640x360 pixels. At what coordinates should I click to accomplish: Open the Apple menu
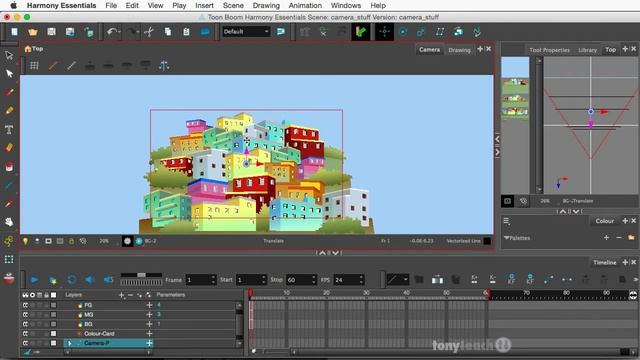click(x=13, y=6)
